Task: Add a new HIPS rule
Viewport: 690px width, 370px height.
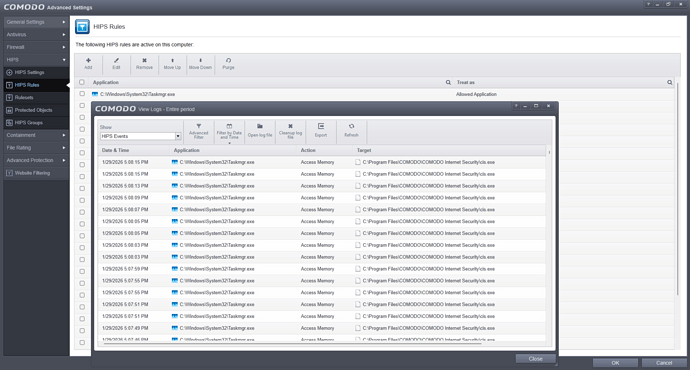Action: point(88,64)
